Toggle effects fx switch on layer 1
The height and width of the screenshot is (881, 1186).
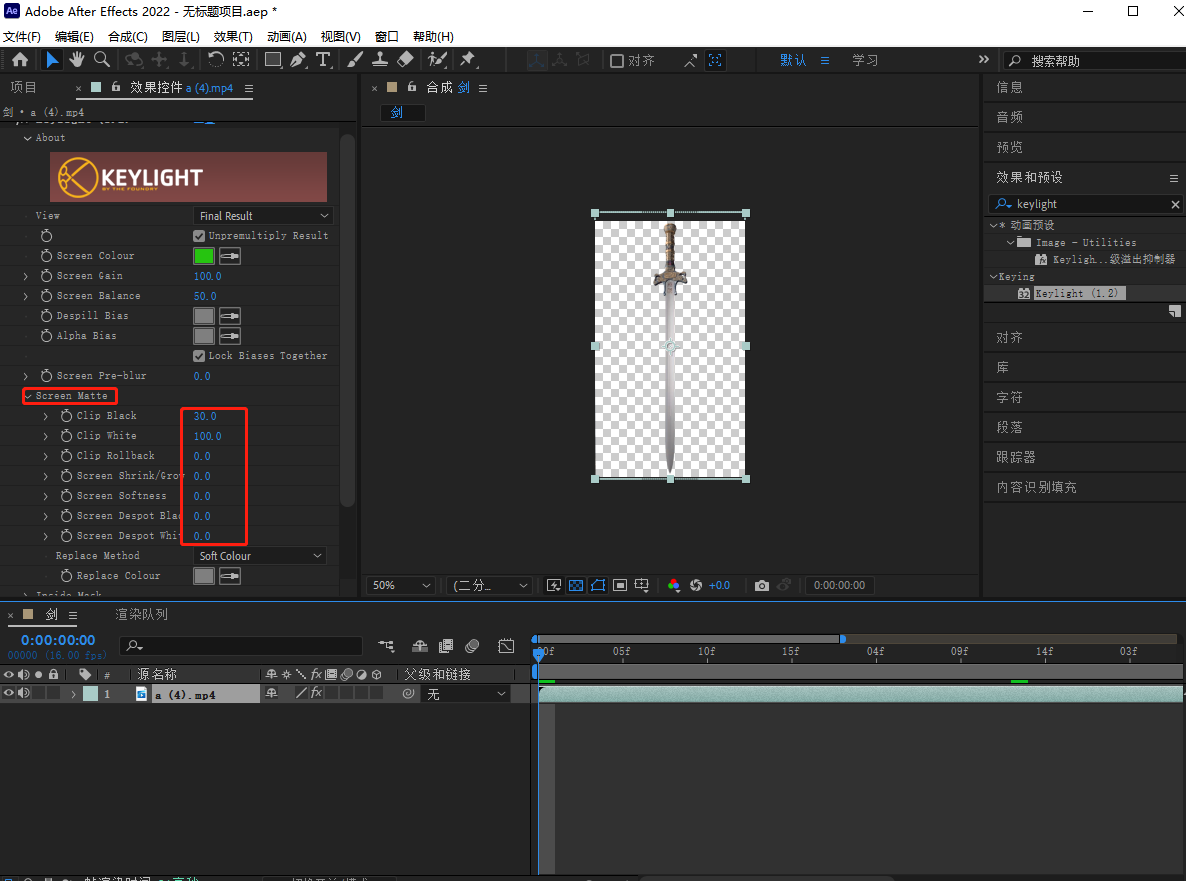pyautogui.click(x=316, y=693)
